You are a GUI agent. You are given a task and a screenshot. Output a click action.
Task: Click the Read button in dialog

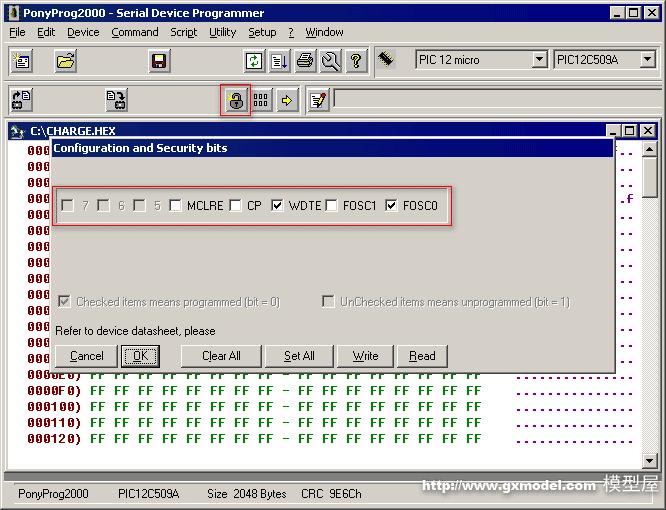coord(422,356)
